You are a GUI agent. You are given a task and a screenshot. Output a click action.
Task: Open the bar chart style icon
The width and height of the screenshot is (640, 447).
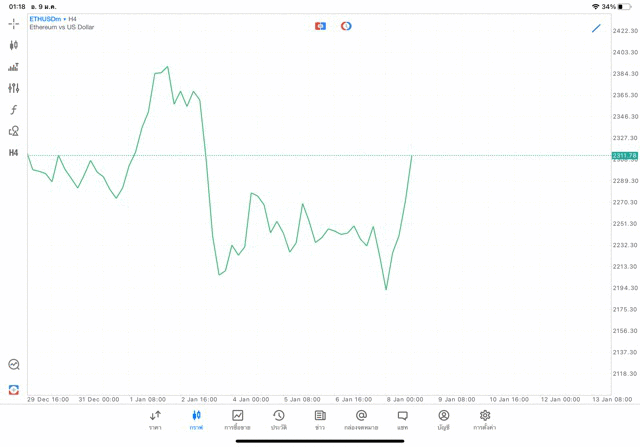[x=14, y=67]
